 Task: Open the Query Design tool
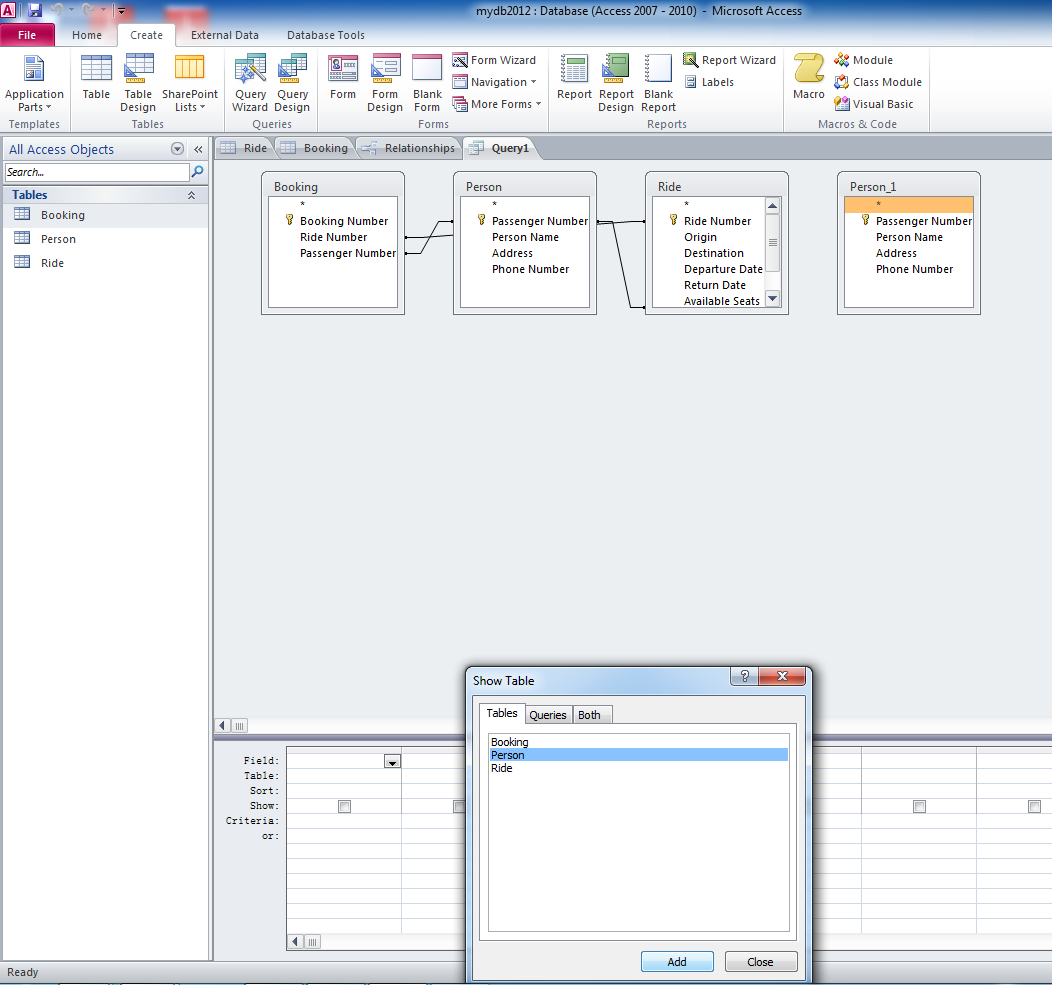pos(292,82)
